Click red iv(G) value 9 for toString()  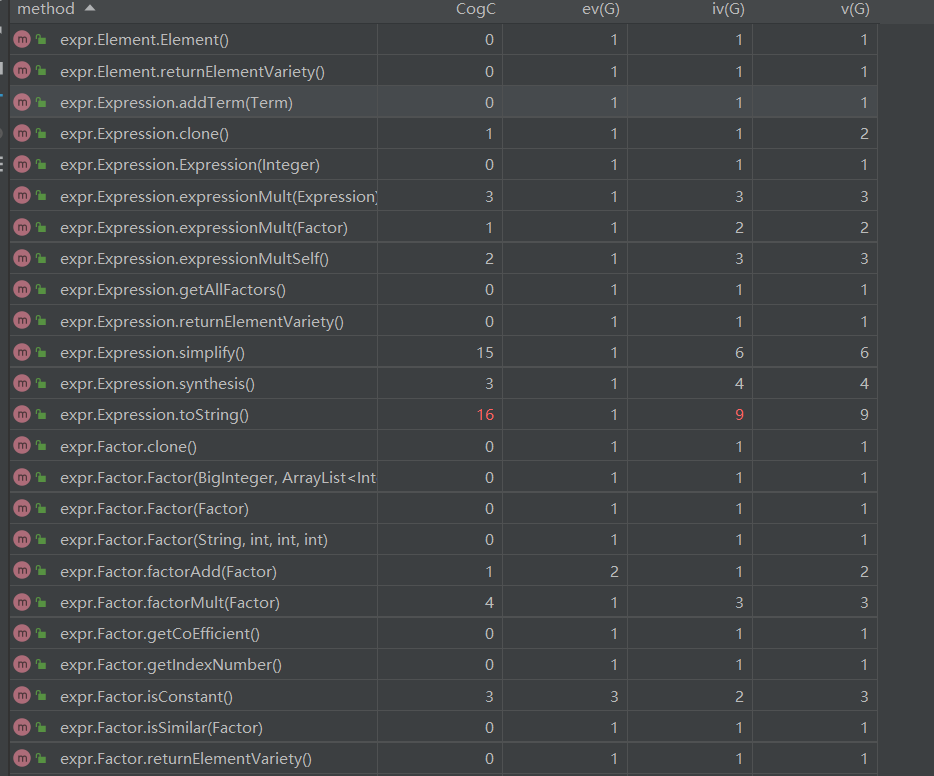[x=739, y=415]
